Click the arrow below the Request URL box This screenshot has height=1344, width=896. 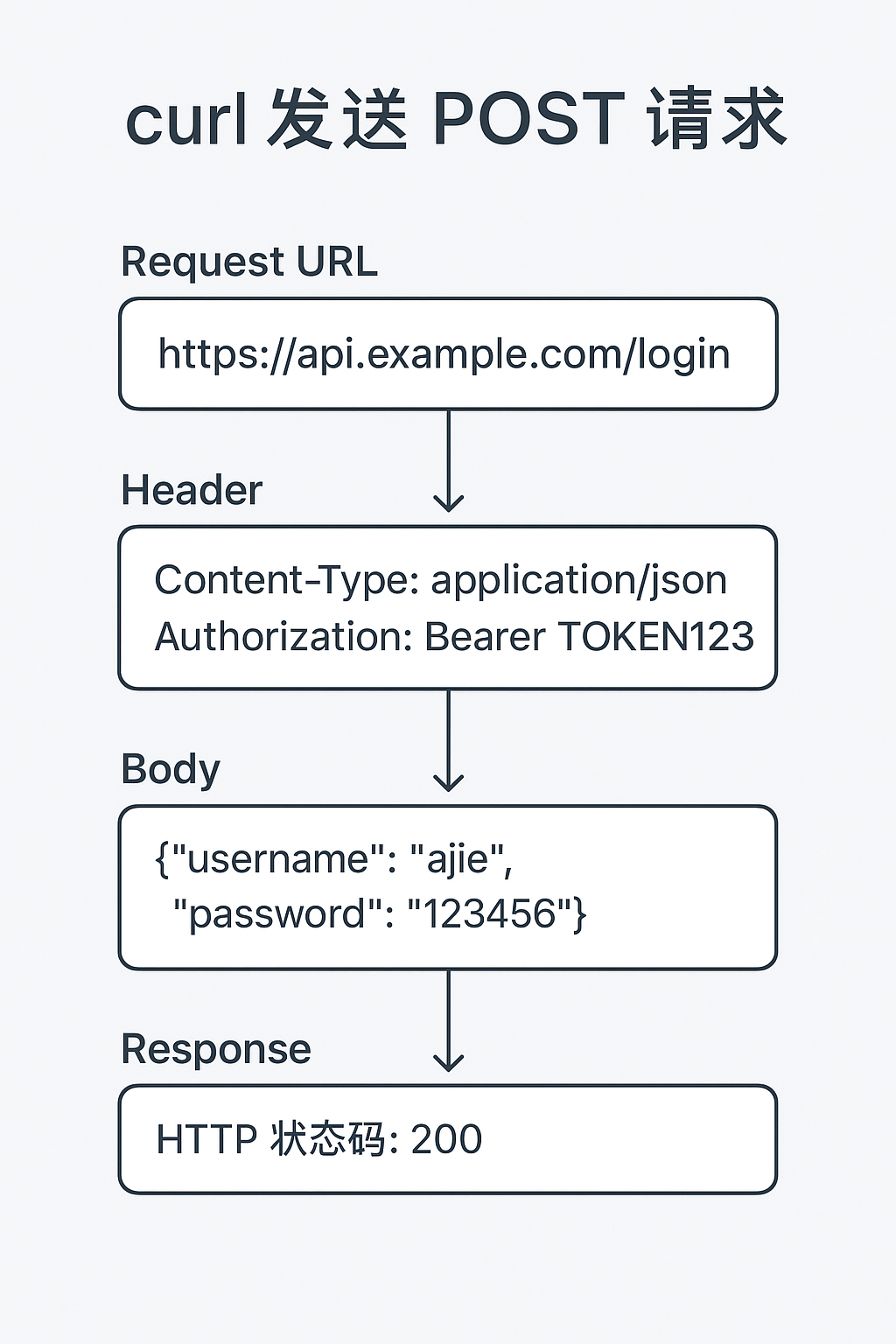tap(448, 461)
